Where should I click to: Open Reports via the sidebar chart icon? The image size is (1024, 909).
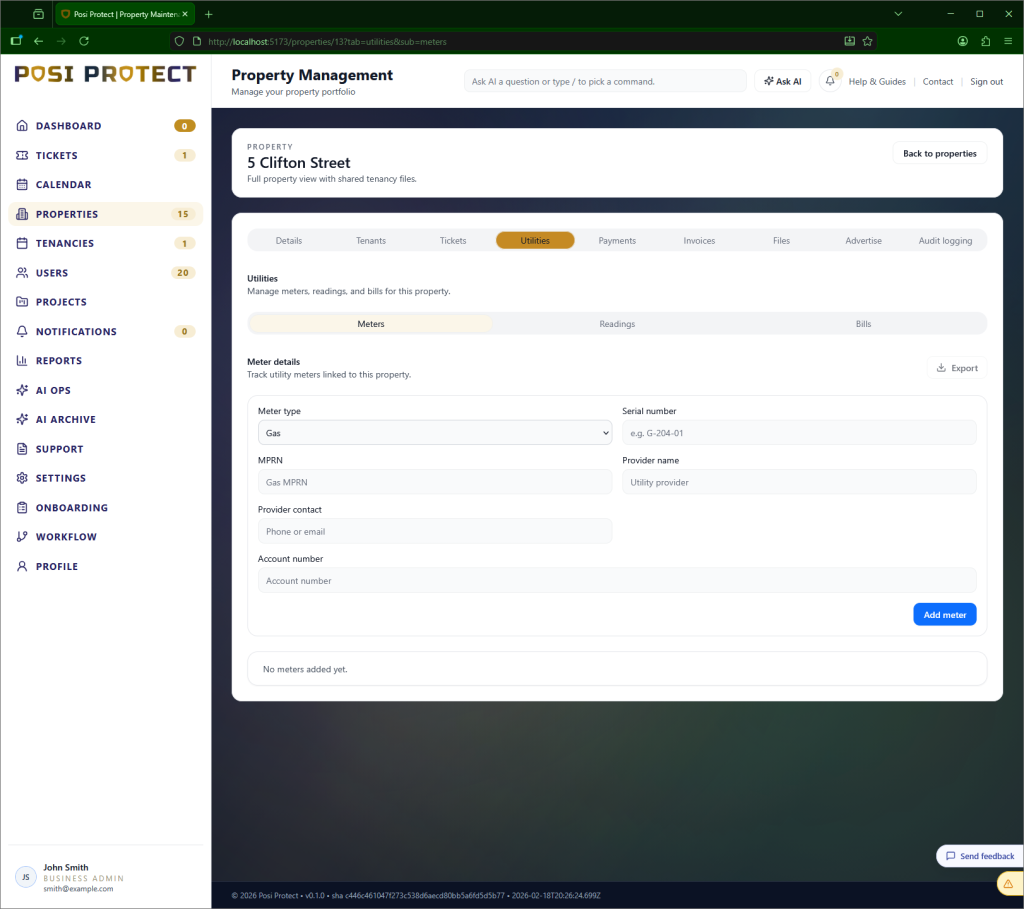[23, 361]
